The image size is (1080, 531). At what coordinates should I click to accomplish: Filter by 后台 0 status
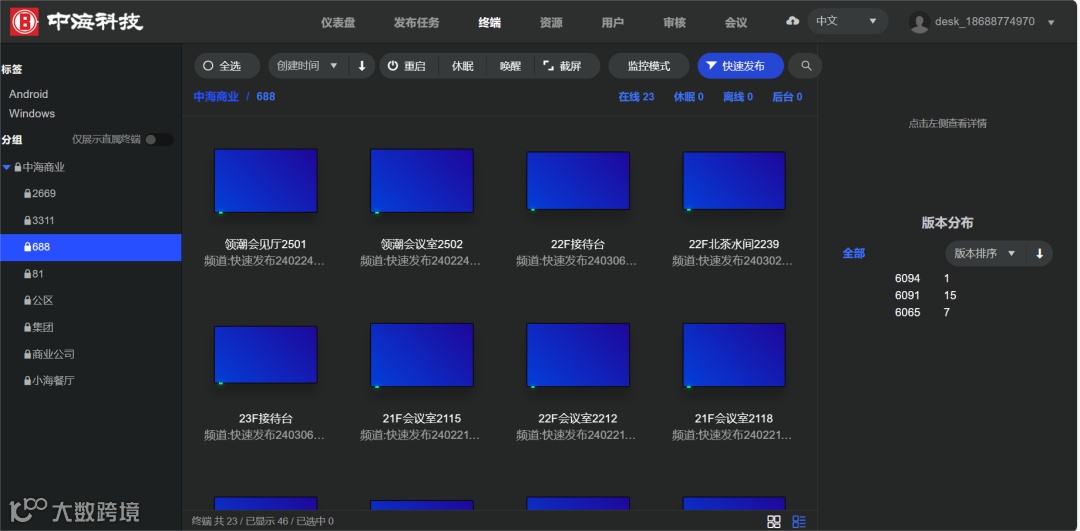787,97
